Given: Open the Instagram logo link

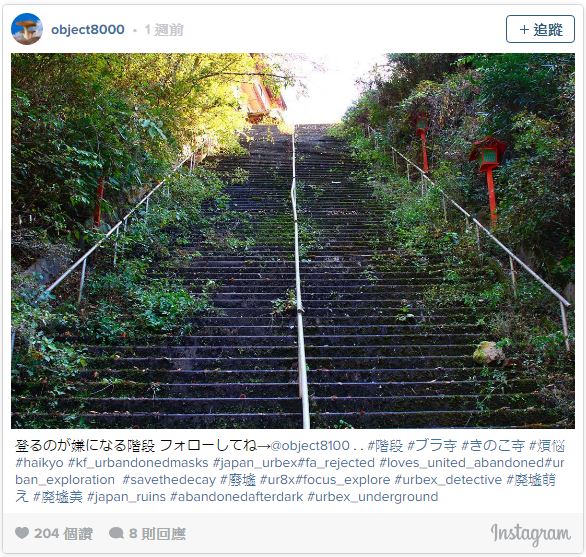Looking at the screenshot, I should 531,533.
